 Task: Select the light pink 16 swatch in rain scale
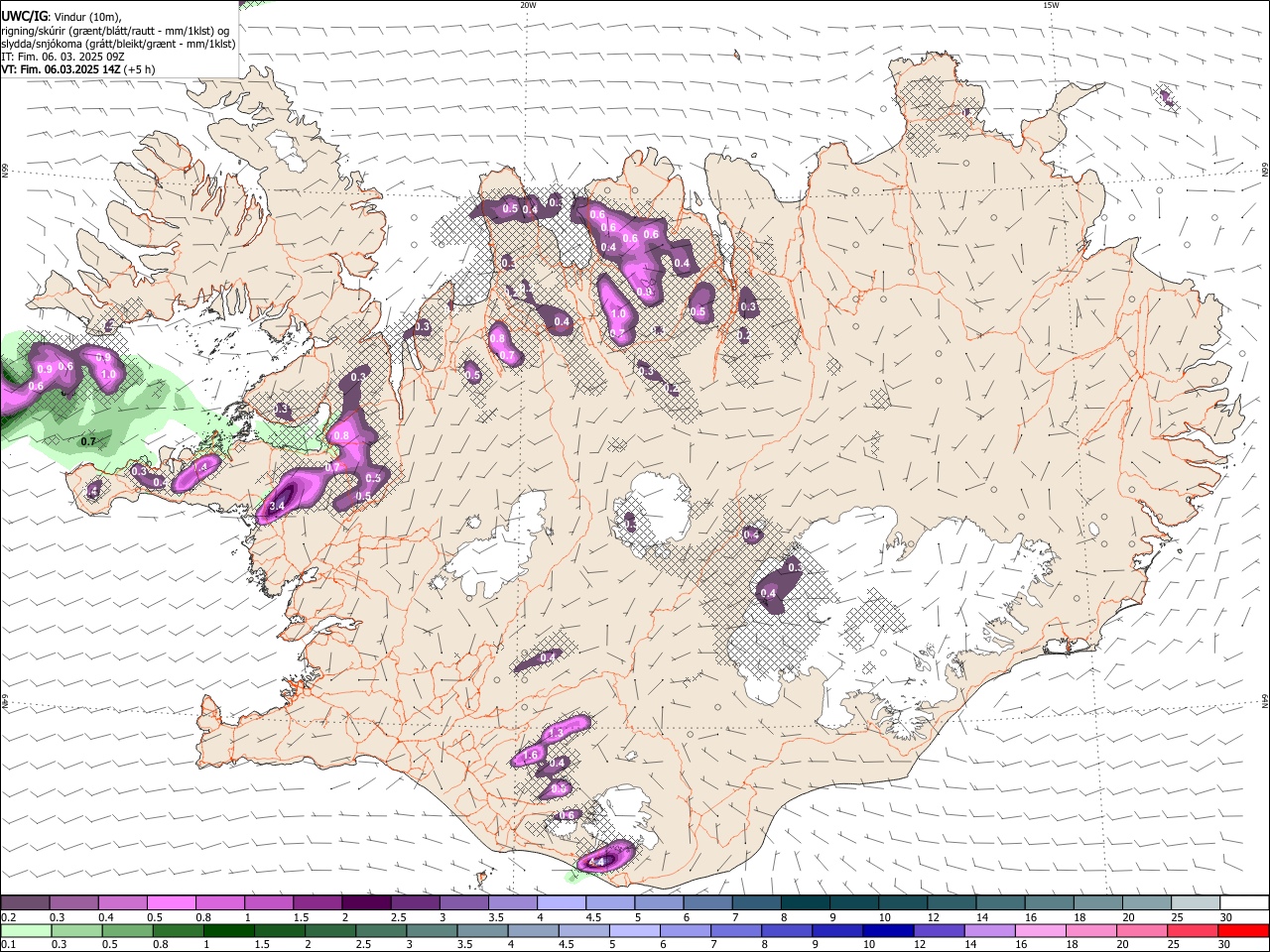1040,931
